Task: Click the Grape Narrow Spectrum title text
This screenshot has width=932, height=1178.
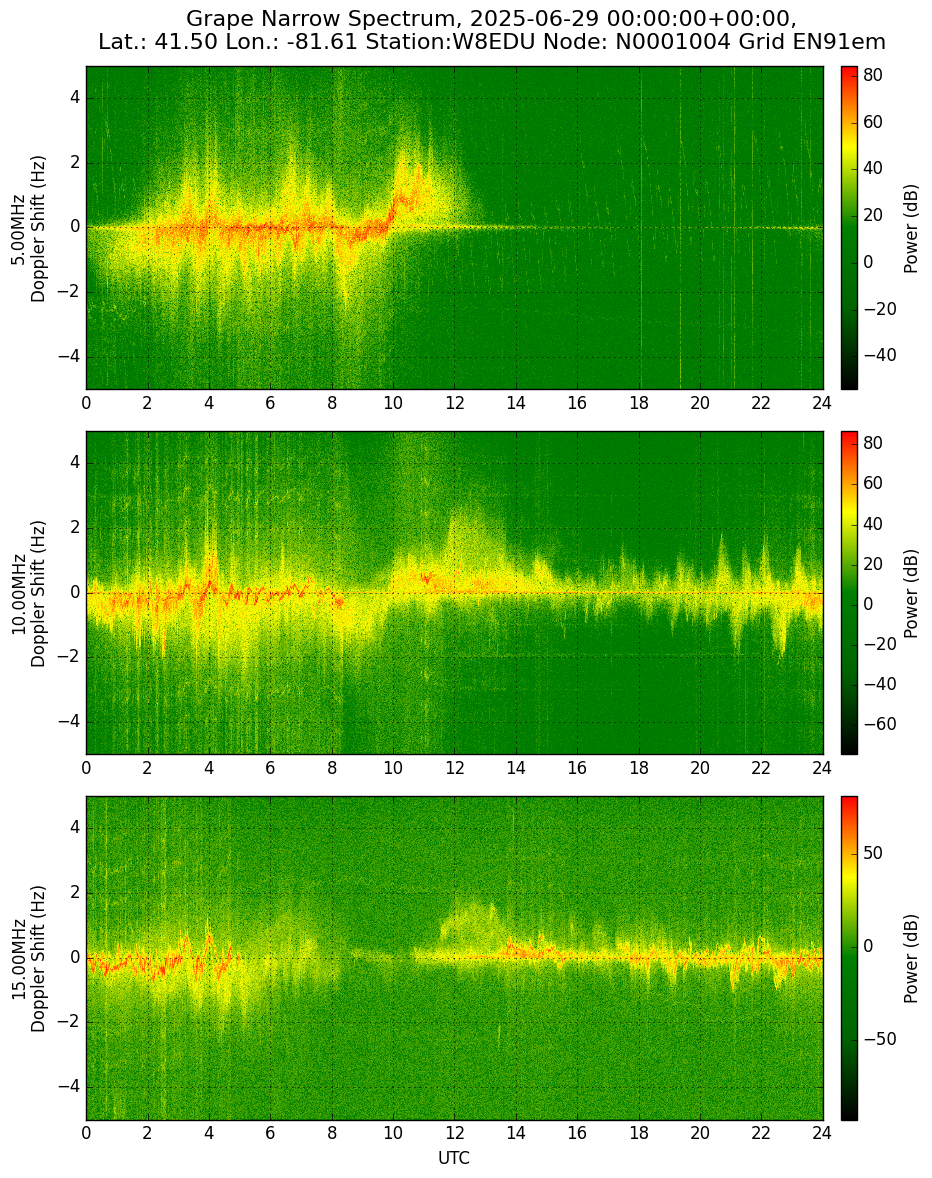Action: point(492,18)
